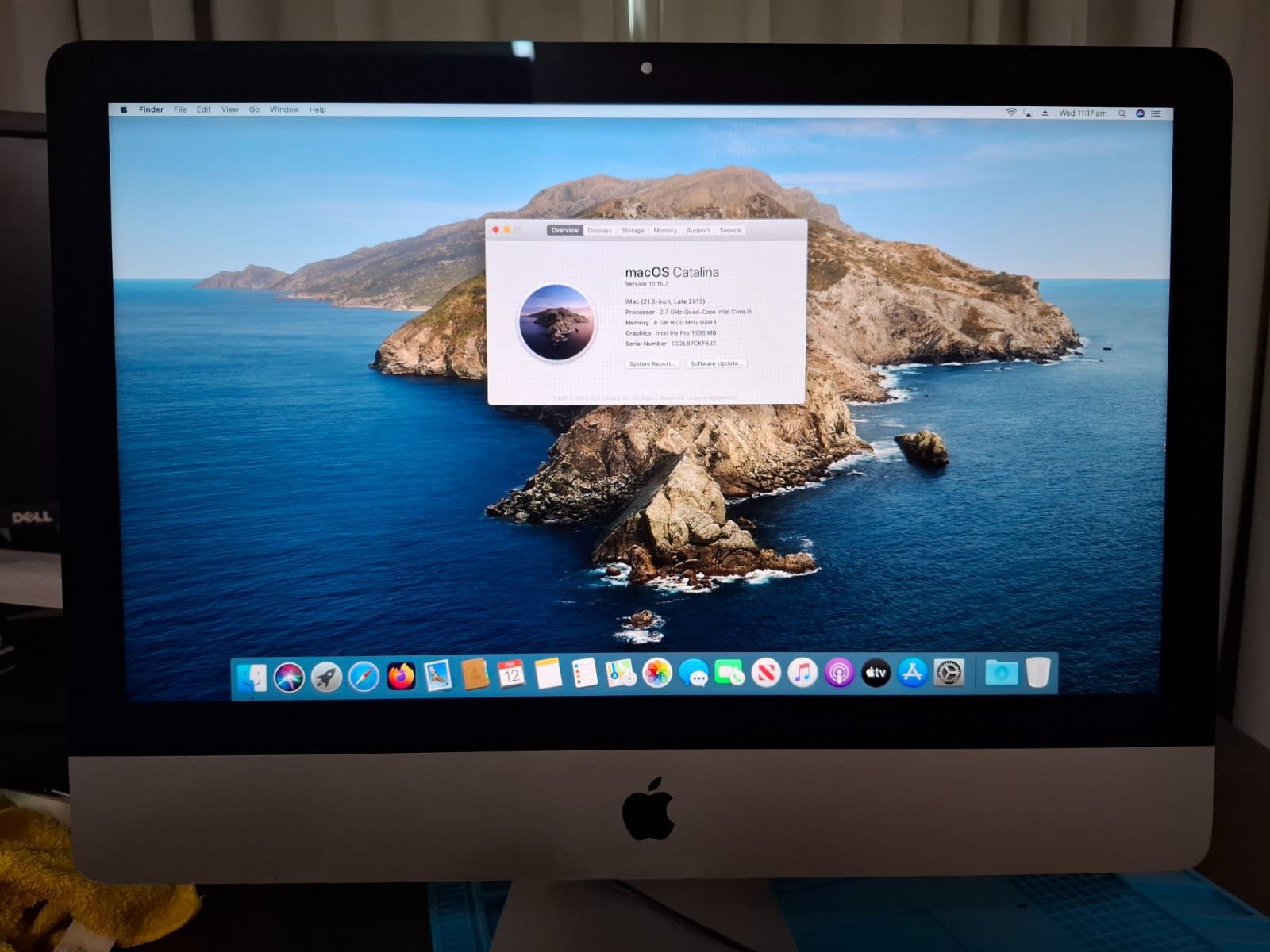Screen dimensions: 1270x952
Task: Switch to the Support tab
Action: pyautogui.click(x=698, y=230)
